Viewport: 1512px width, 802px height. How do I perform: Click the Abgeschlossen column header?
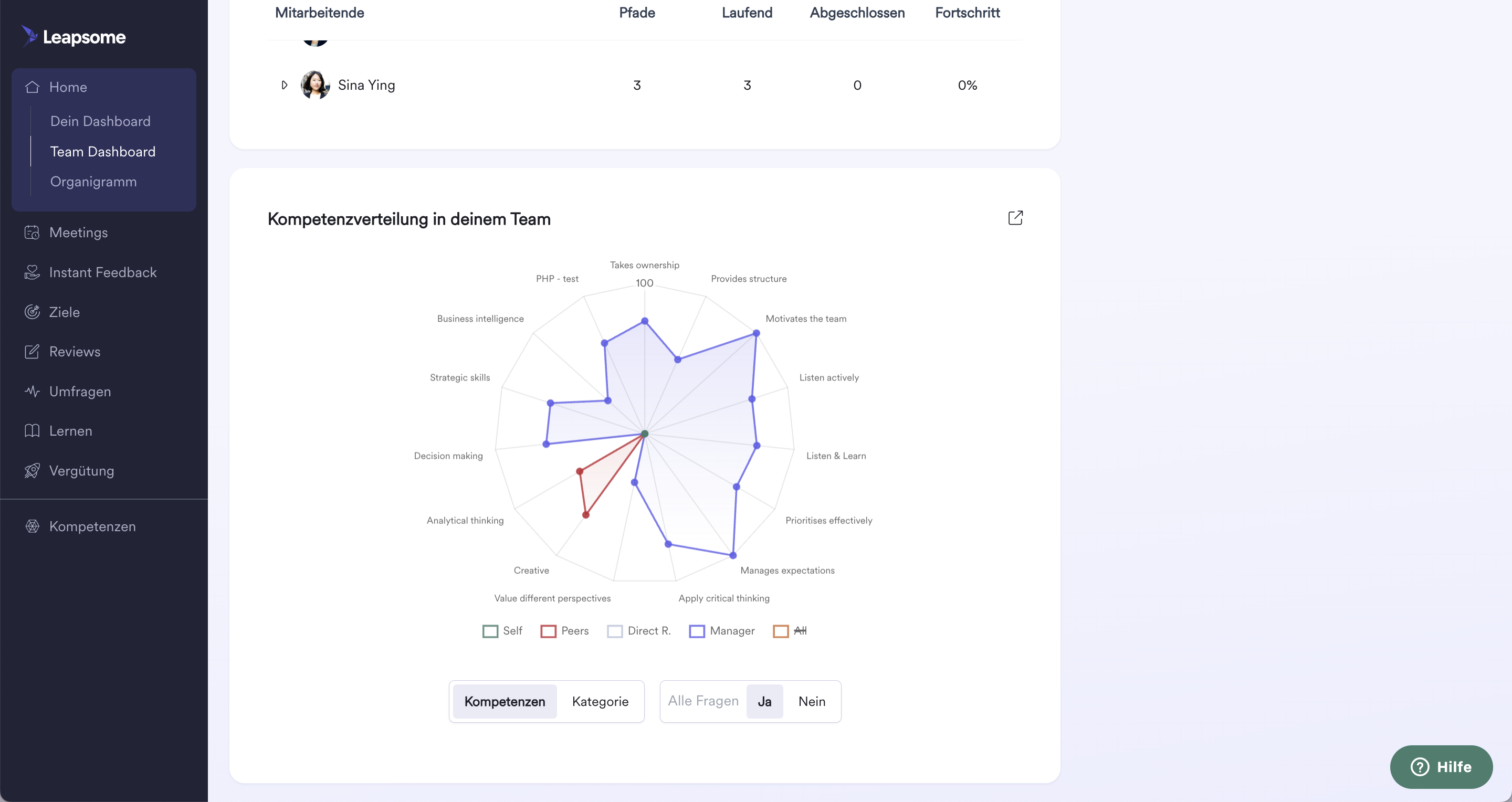[x=857, y=12]
